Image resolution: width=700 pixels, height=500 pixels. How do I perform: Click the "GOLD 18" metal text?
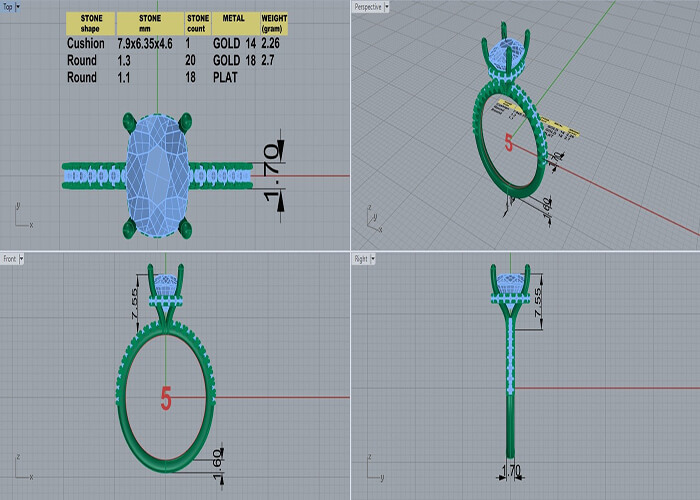[x=234, y=60]
